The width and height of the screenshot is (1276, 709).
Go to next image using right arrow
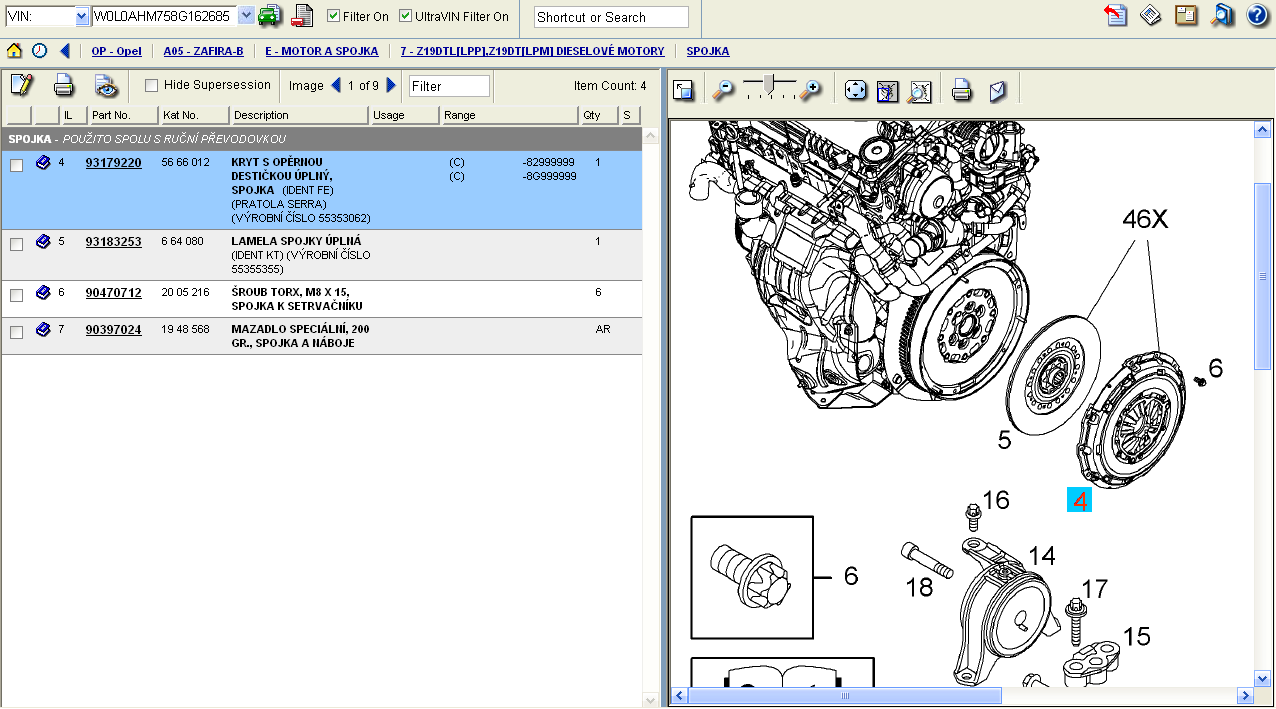click(391, 85)
